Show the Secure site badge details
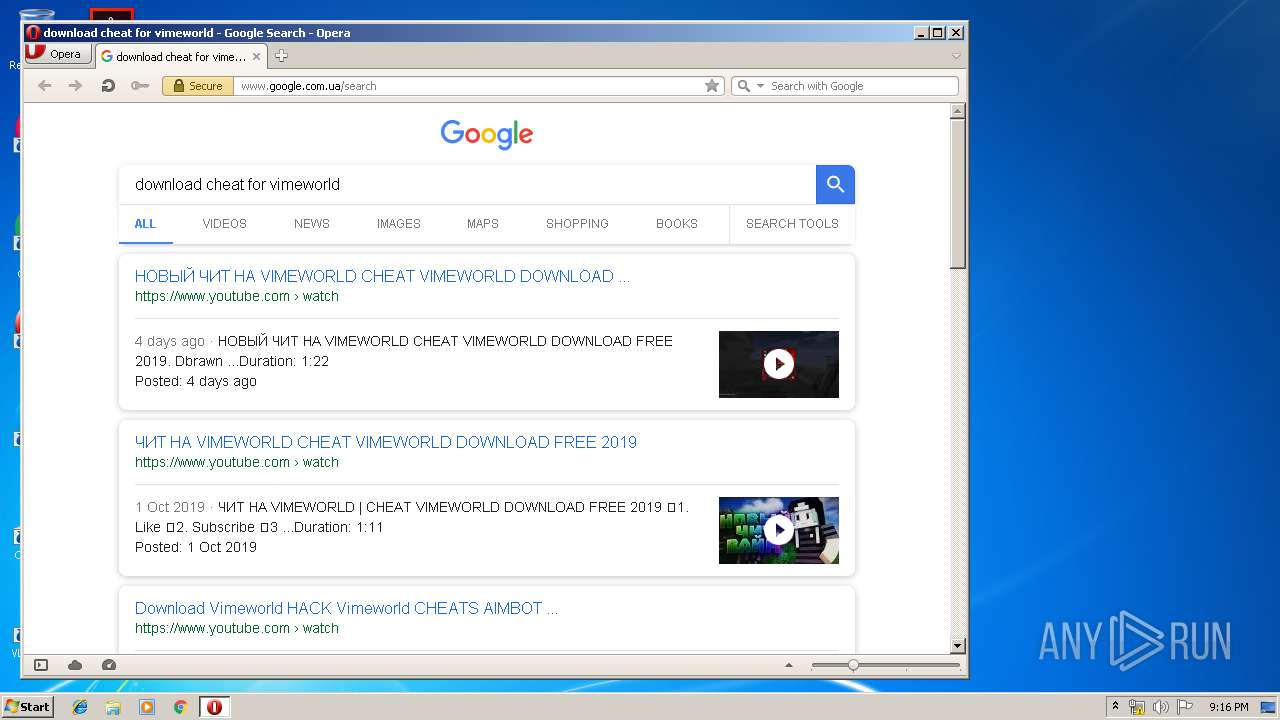The width and height of the screenshot is (1280, 720). tap(198, 86)
